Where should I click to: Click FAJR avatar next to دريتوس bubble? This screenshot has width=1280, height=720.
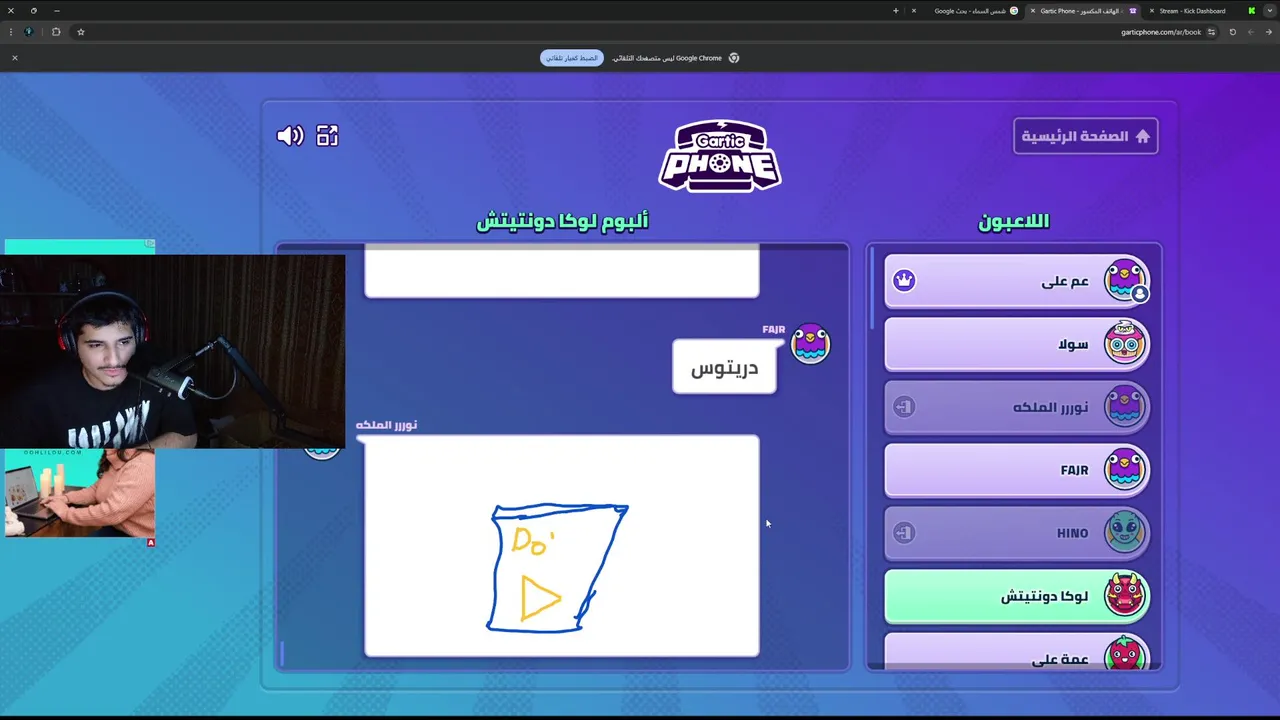[810, 344]
